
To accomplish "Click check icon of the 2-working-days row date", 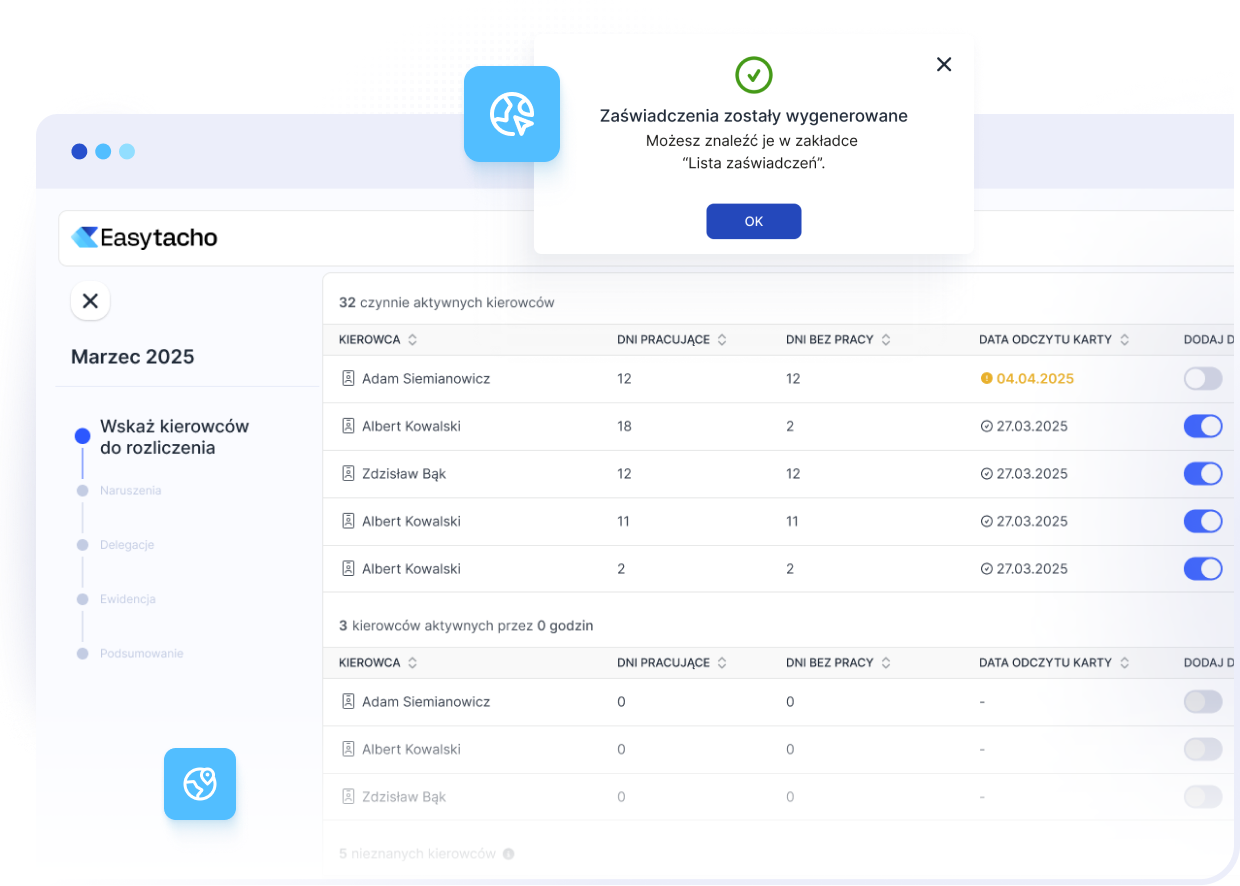I will [x=986, y=569].
